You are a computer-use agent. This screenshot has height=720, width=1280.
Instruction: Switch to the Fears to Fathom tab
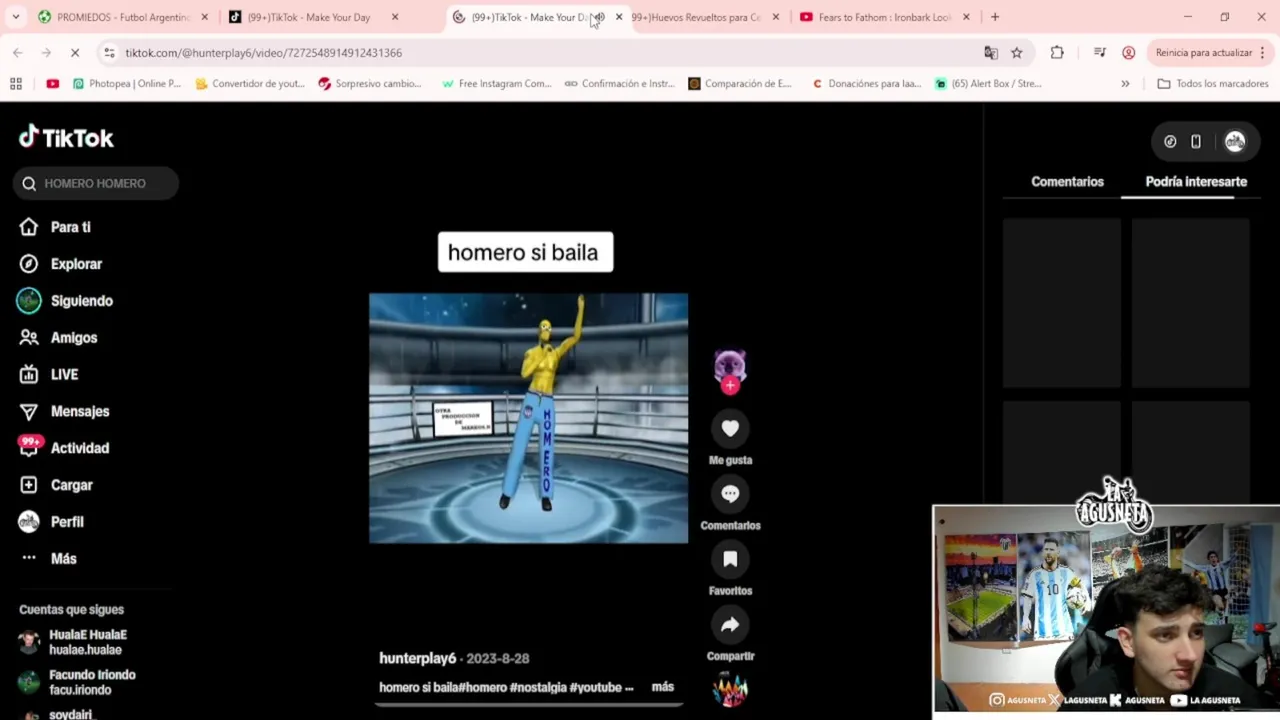[884, 17]
